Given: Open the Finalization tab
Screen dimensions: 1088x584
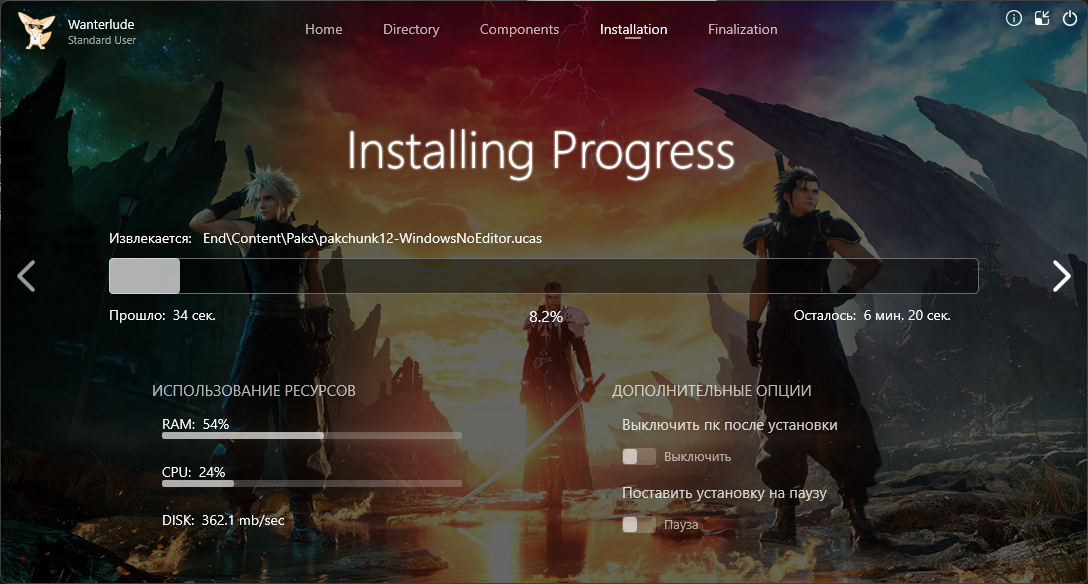Looking at the screenshot, I should click(x=742, y=29).
